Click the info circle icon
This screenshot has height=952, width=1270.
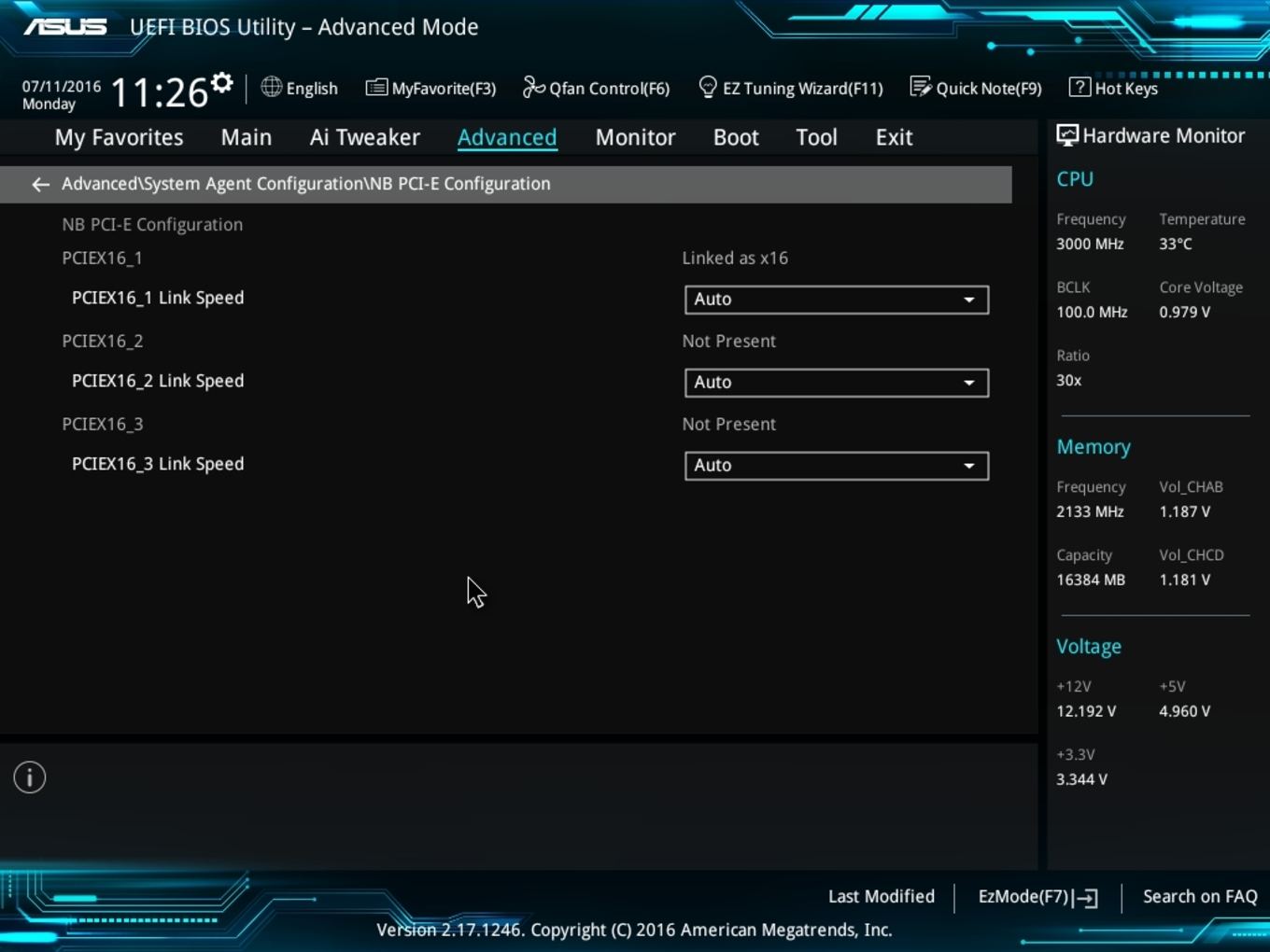[30, 777]
